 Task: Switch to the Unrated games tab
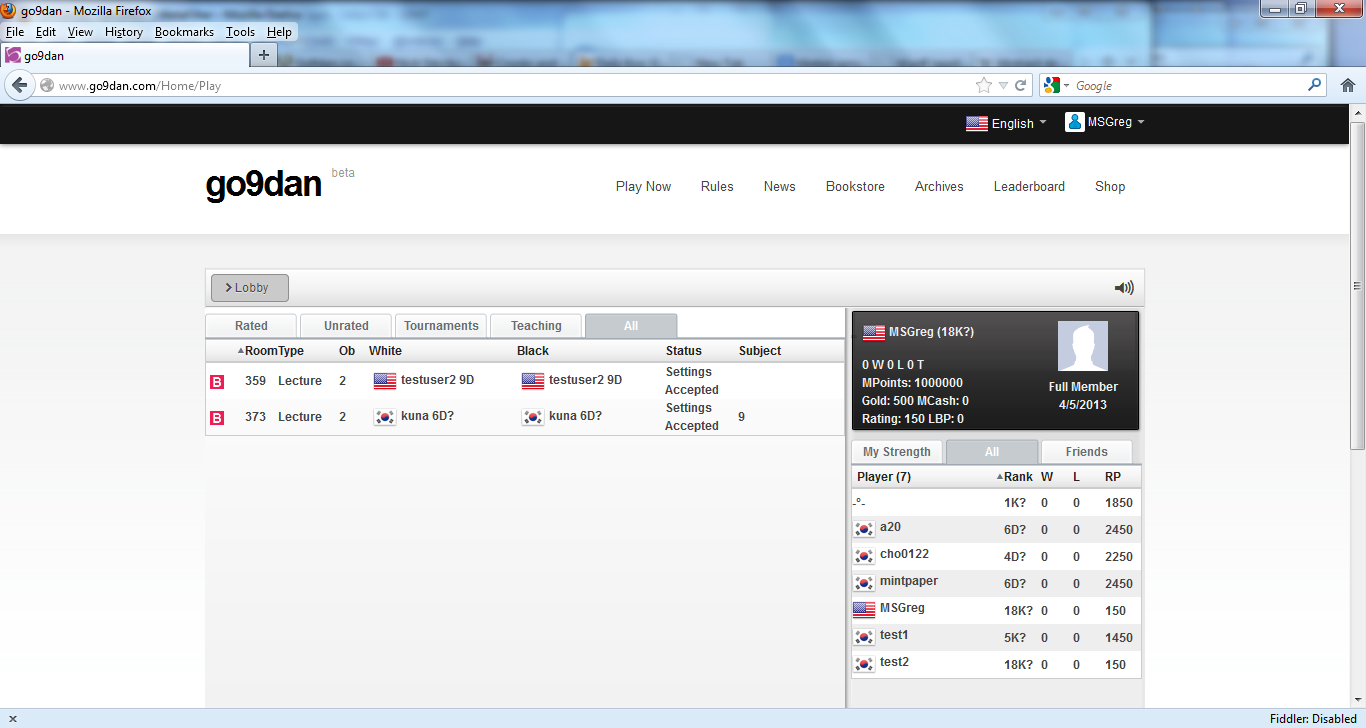[x=346, y=326]
